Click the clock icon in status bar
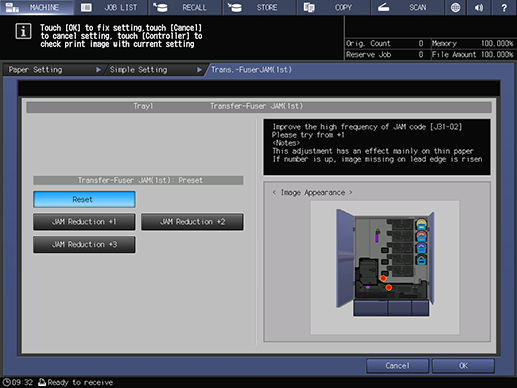 (x=6, y=382)
